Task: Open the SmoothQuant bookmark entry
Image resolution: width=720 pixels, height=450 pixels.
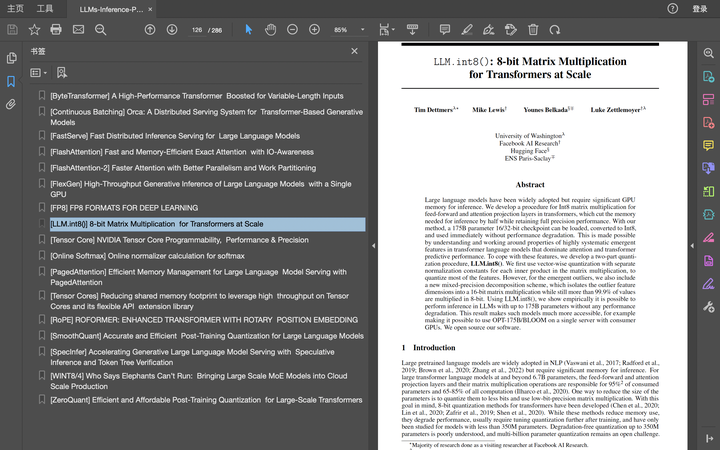Action: pyautogui.click(x=207, y=336)
